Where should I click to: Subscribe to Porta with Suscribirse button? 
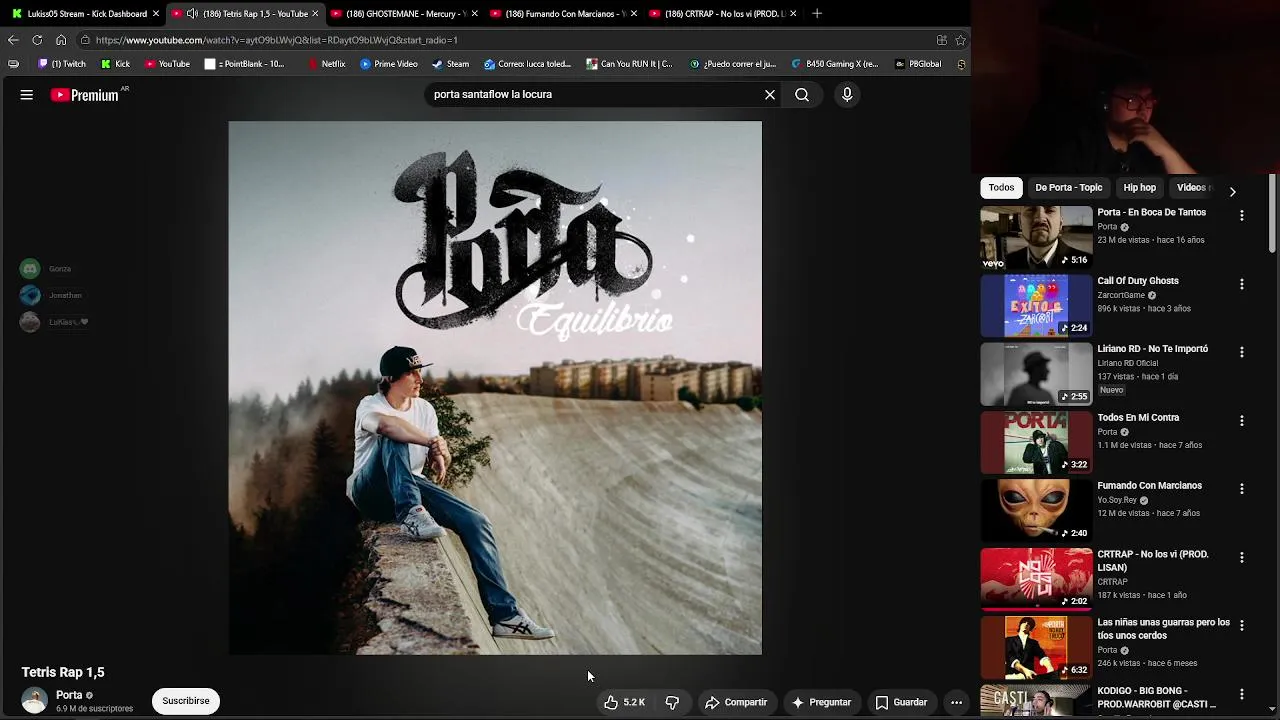186,701
